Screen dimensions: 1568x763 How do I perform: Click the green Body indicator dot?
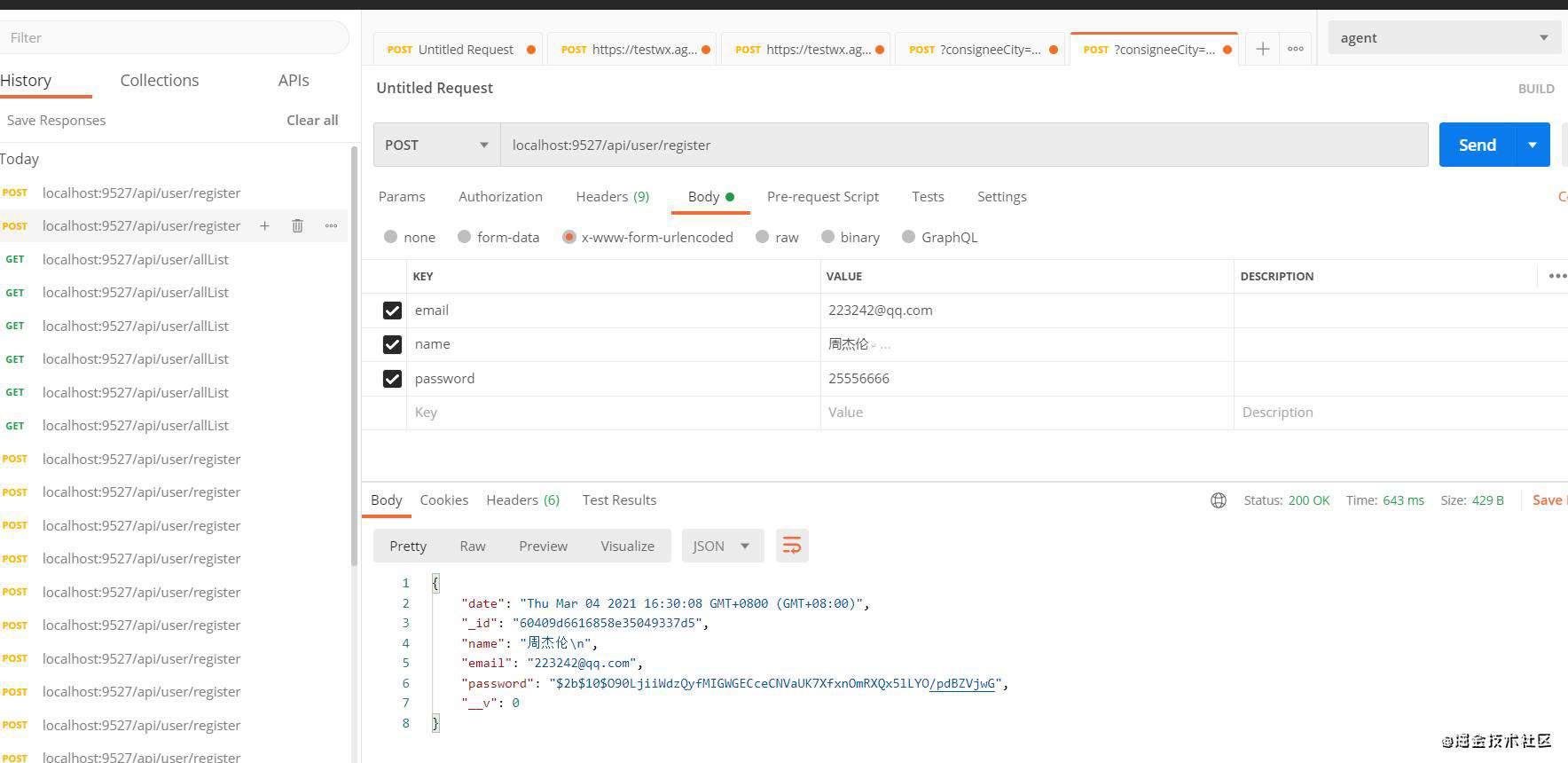point(730,197)
